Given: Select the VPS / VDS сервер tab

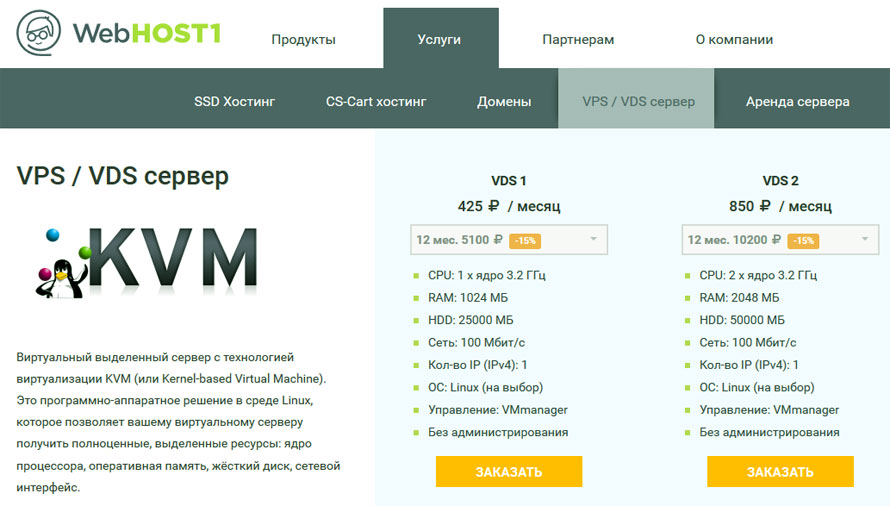Looking at the screenshot, I should tap(638, 101).
